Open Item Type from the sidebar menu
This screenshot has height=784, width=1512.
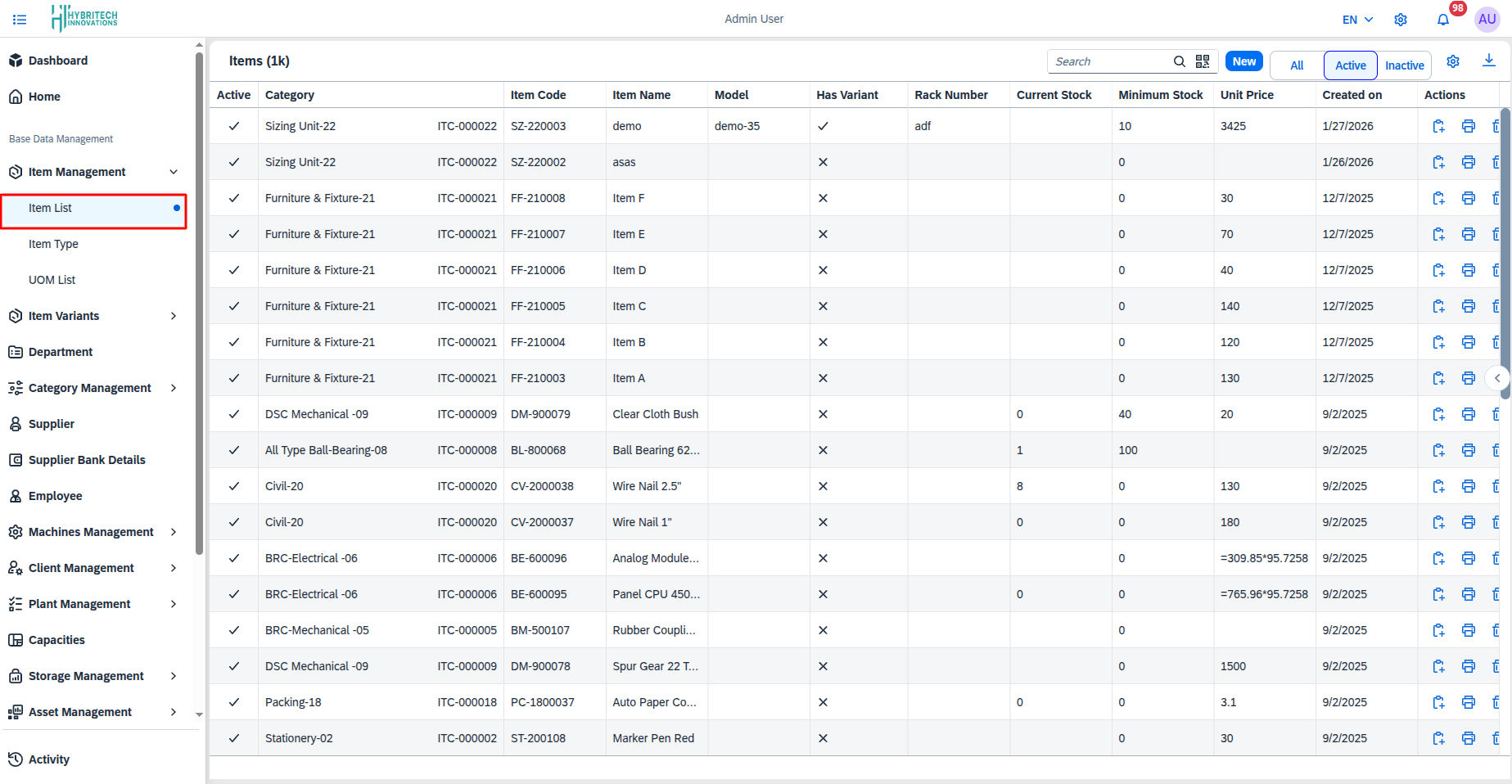tap(53, 243)
